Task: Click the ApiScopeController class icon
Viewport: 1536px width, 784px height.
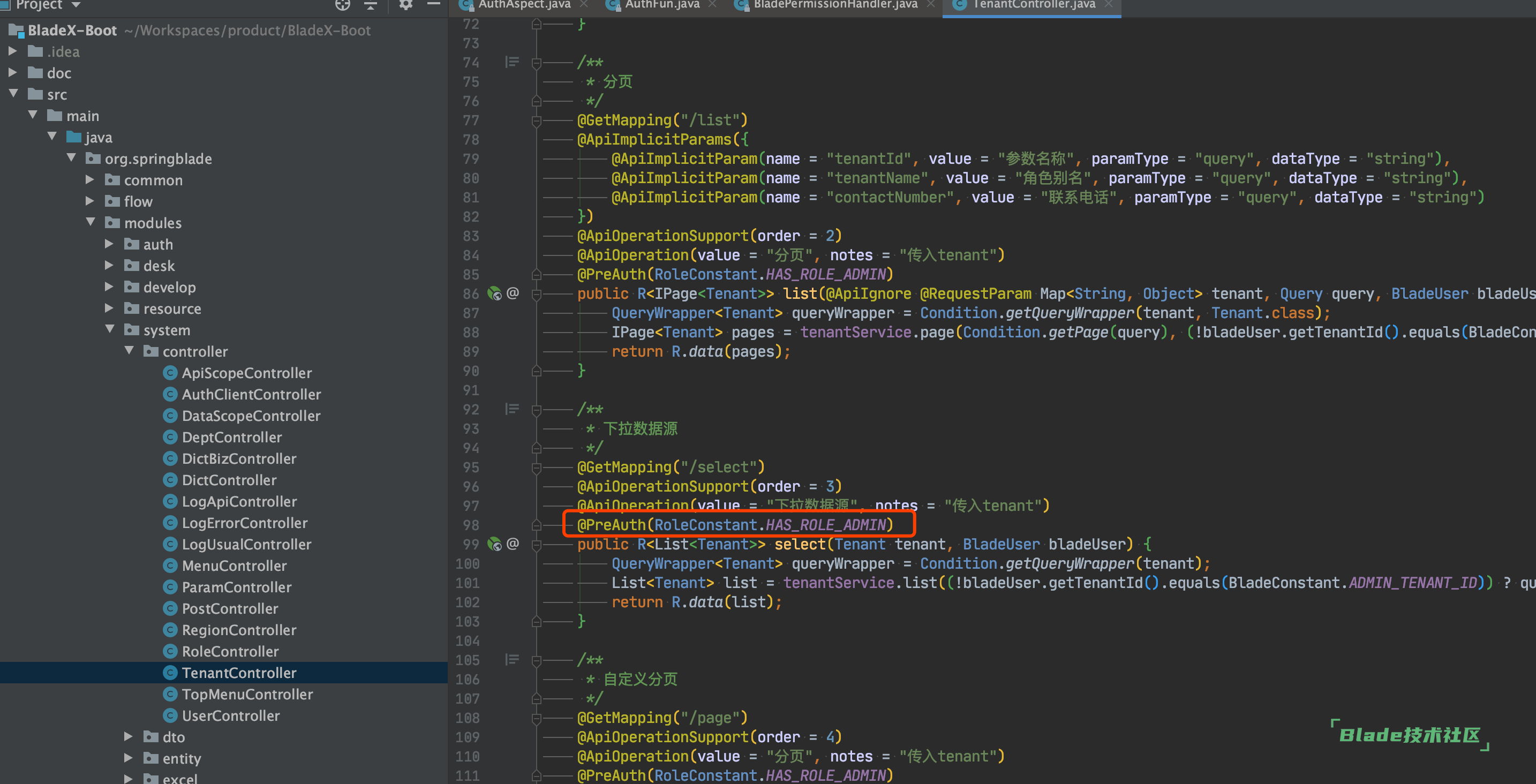Action: click(170, 373)
